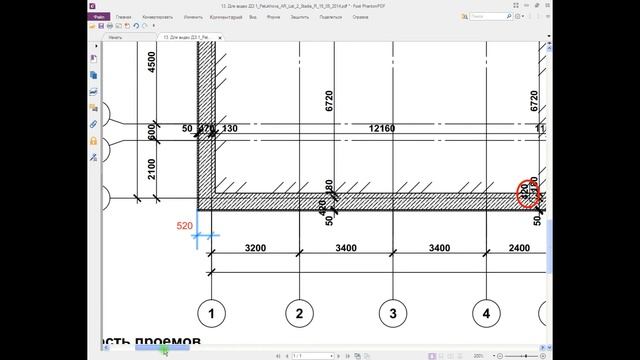Screen dimensions: 640x360
Task: Switch to the Защитить ribbon tab
Action: pos(300,17)
